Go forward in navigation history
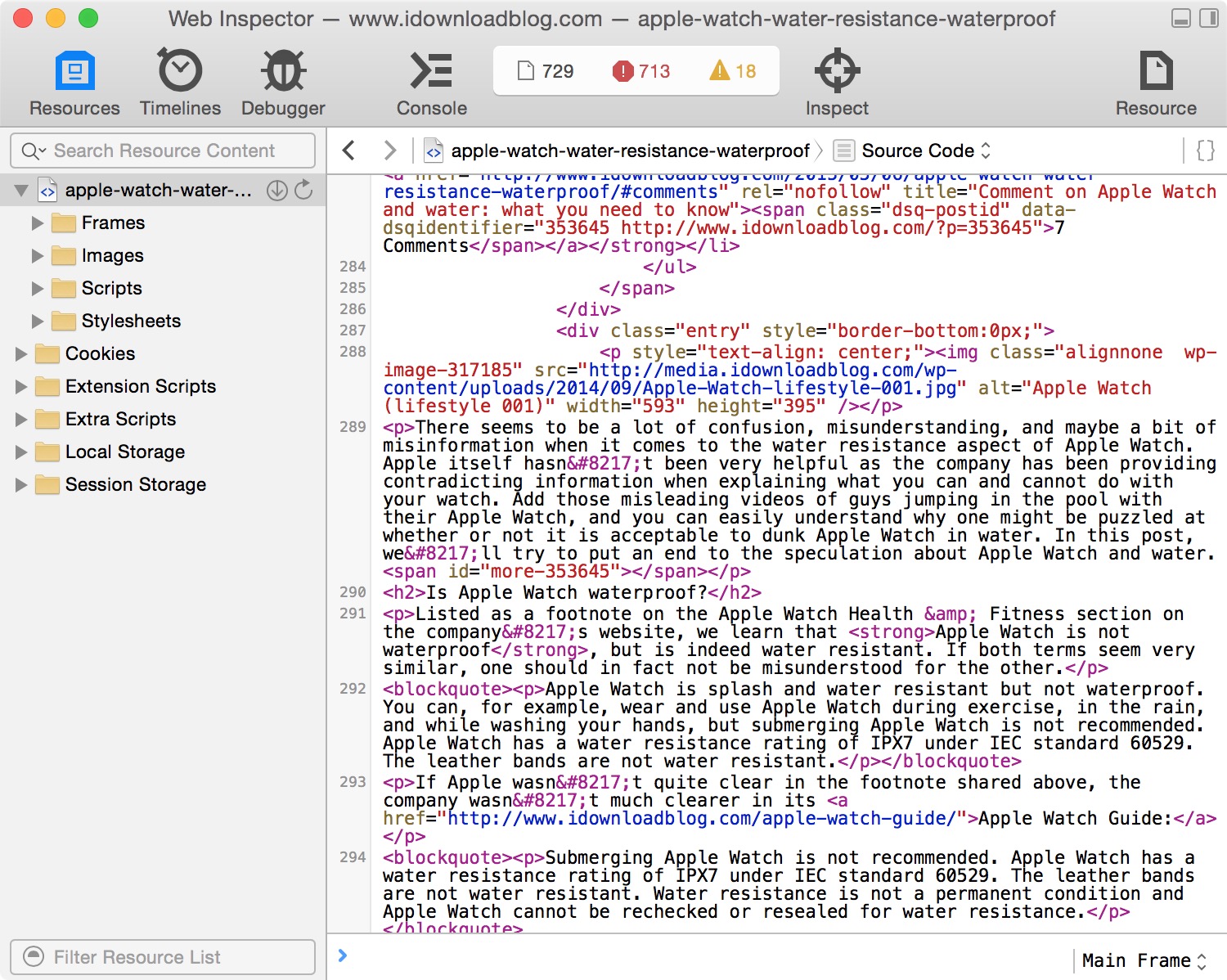 [x=390, y=151]
